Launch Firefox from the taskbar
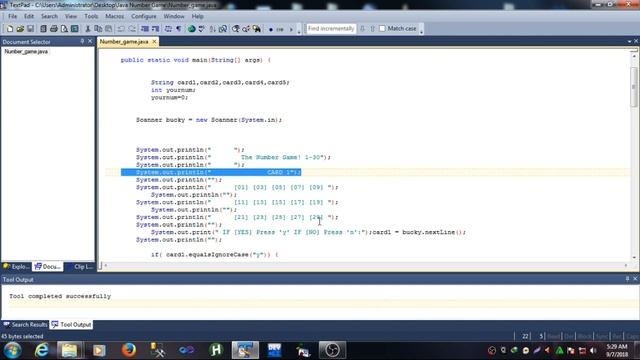The height and width of the screenshot is (360, 640). click(x=129, y=350)
